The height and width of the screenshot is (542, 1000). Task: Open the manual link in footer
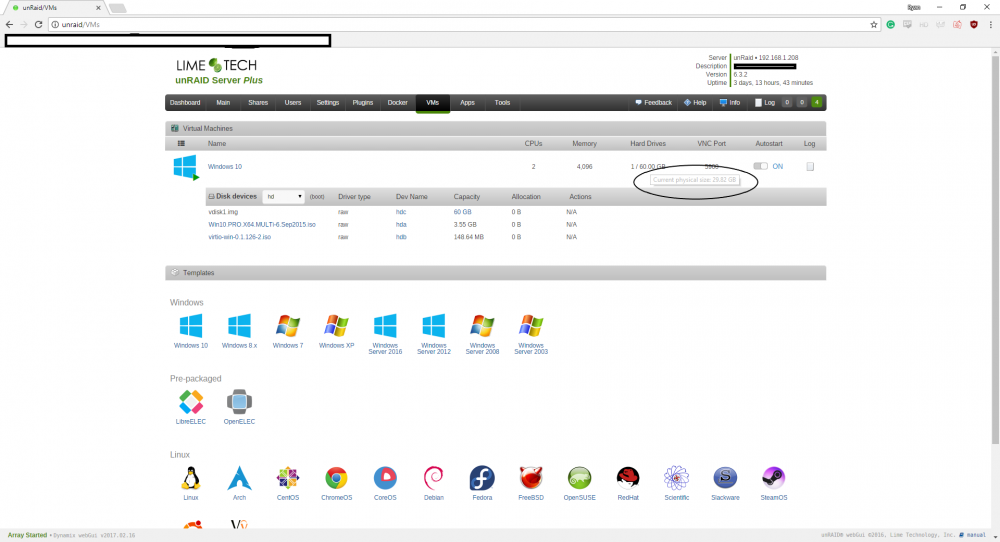(973, 535)
